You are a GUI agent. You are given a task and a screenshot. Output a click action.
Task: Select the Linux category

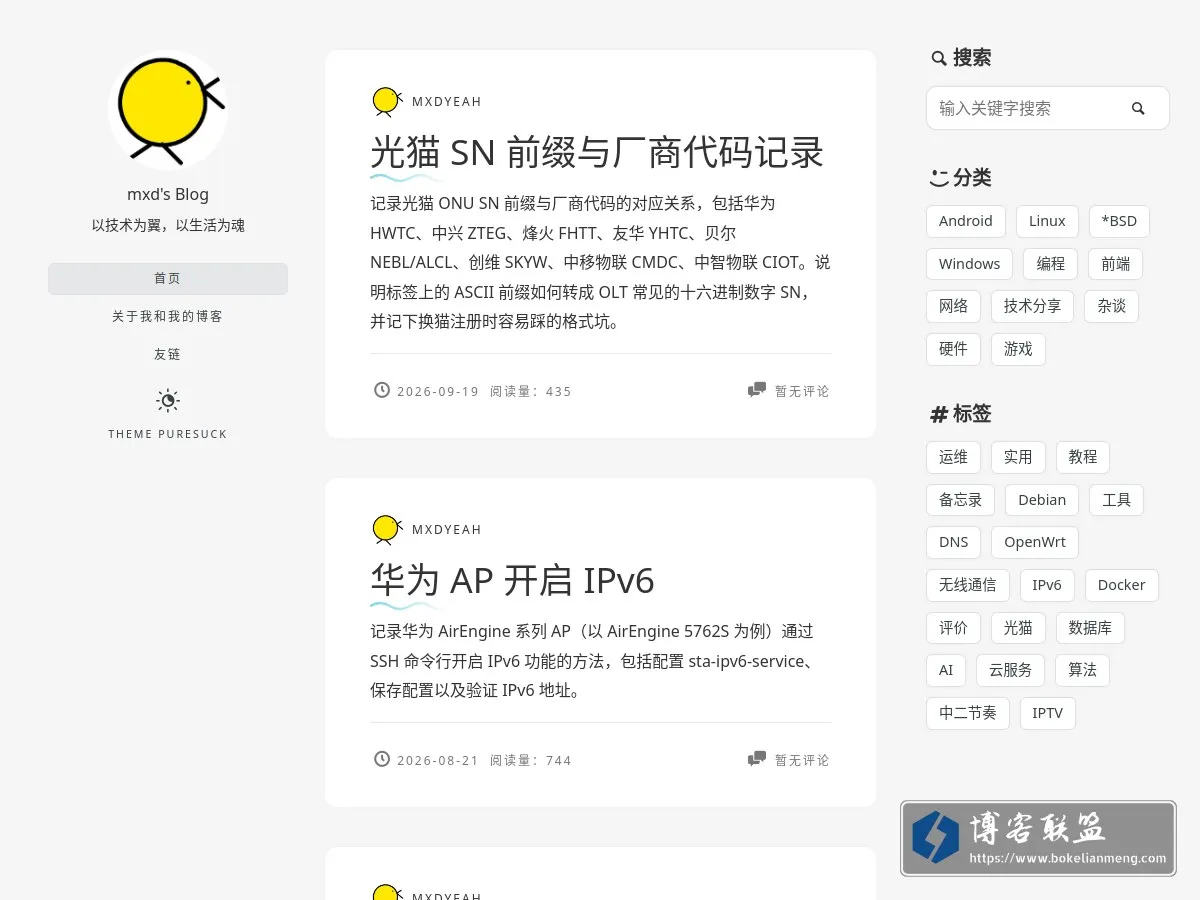[x=1047, y=221]
